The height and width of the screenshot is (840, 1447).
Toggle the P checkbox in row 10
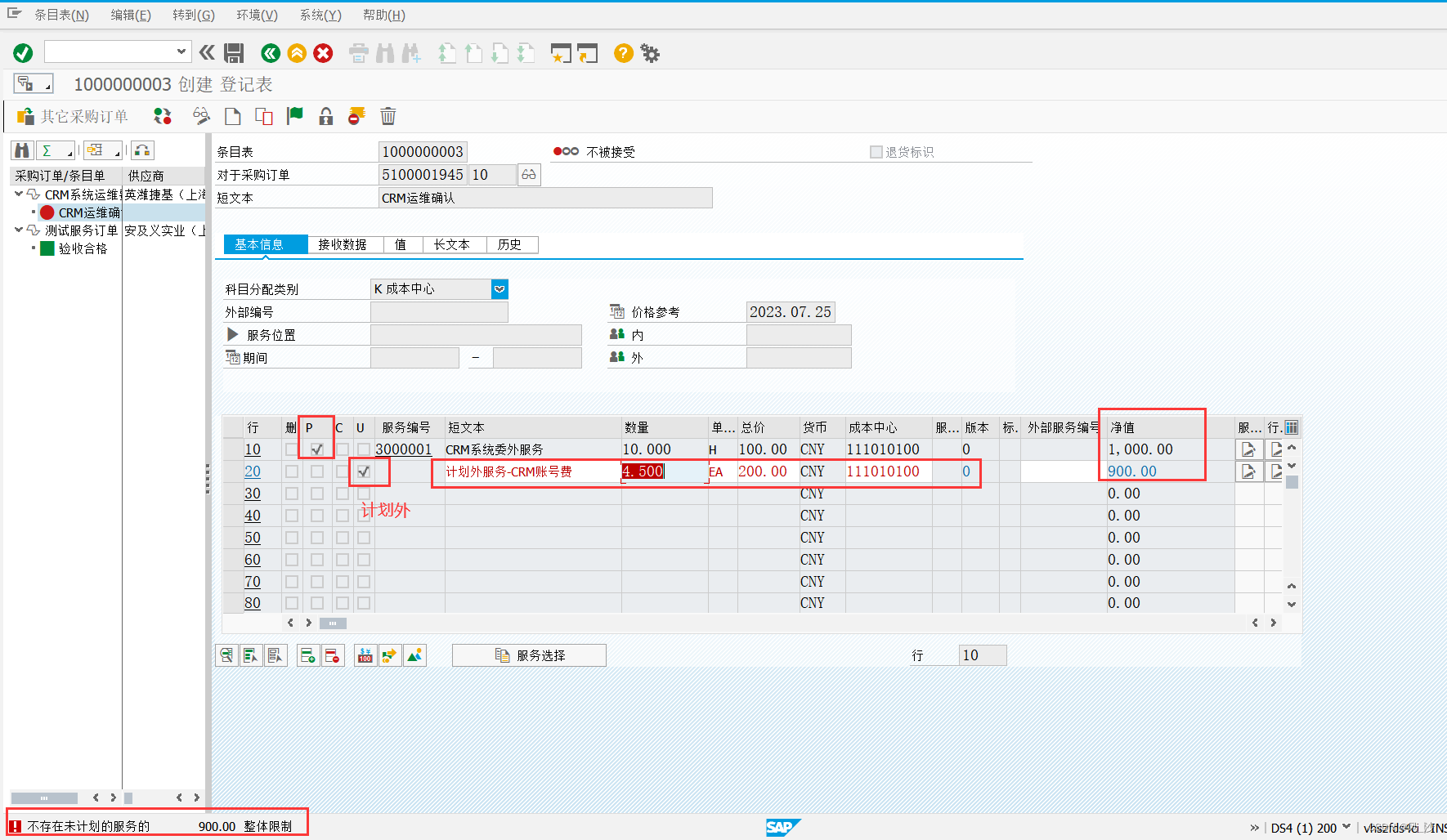(317, 449)
